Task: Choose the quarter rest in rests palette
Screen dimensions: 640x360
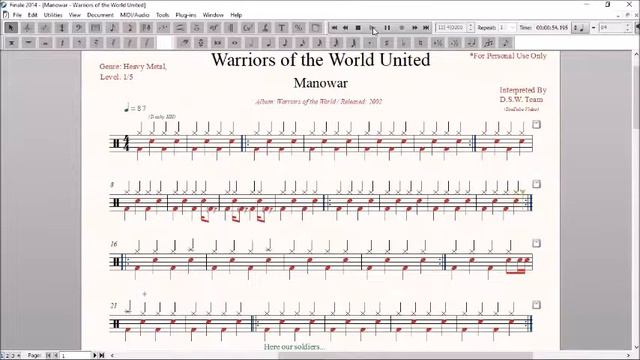Action: point(62,42)
